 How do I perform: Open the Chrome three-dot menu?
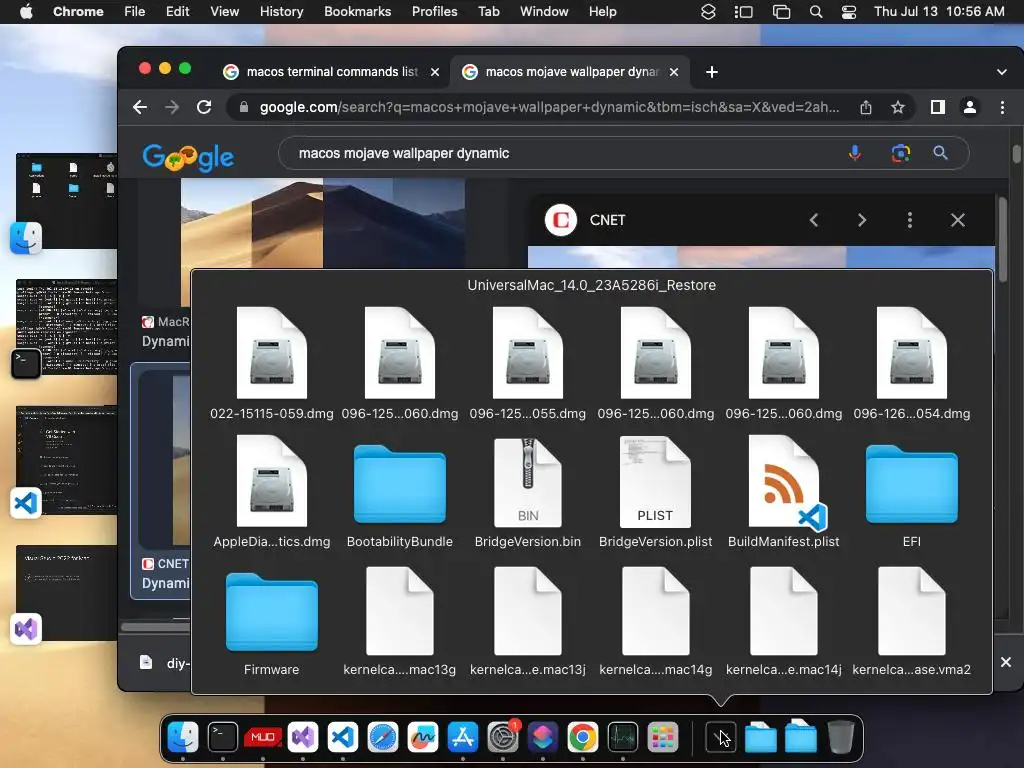click(1002, 107)
